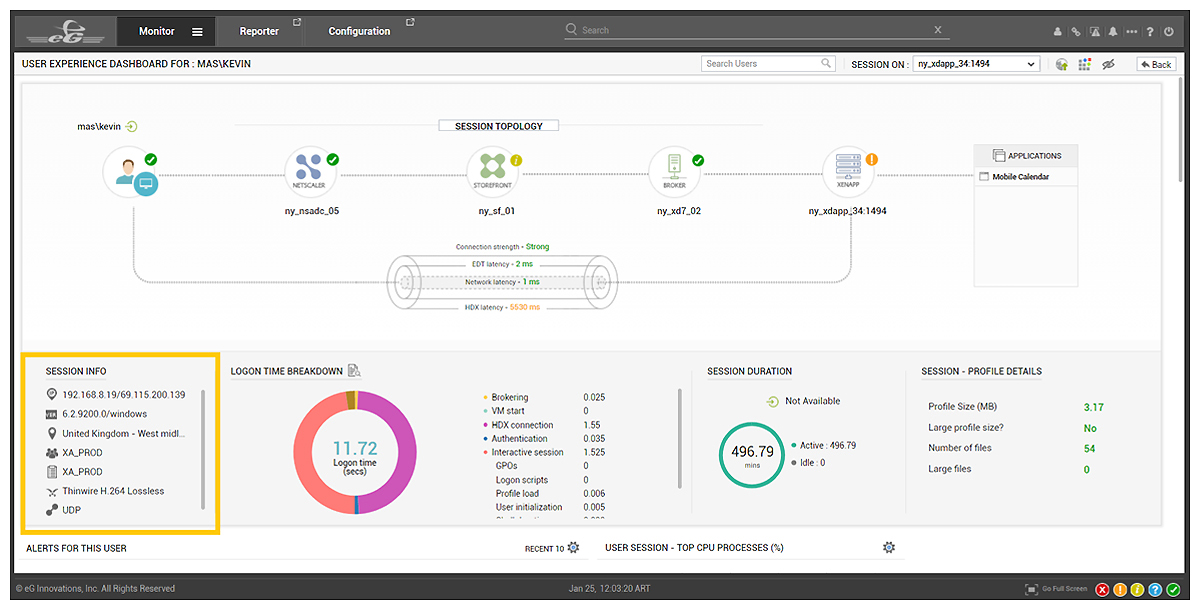The height and width of the screenshot is (610, 1200).
Task: Click the ny_sf_01 label
Action: 497,211
